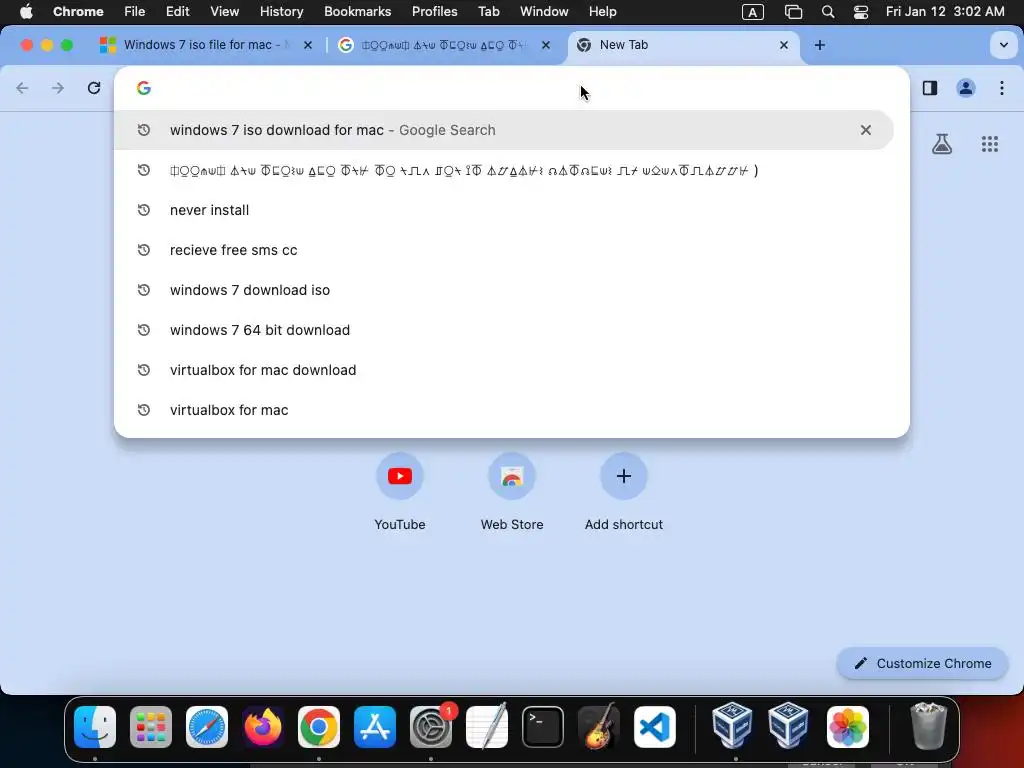This screenshot has width=1024, height=768.
Task: Open the Help menu
Action: coord(602,12)
